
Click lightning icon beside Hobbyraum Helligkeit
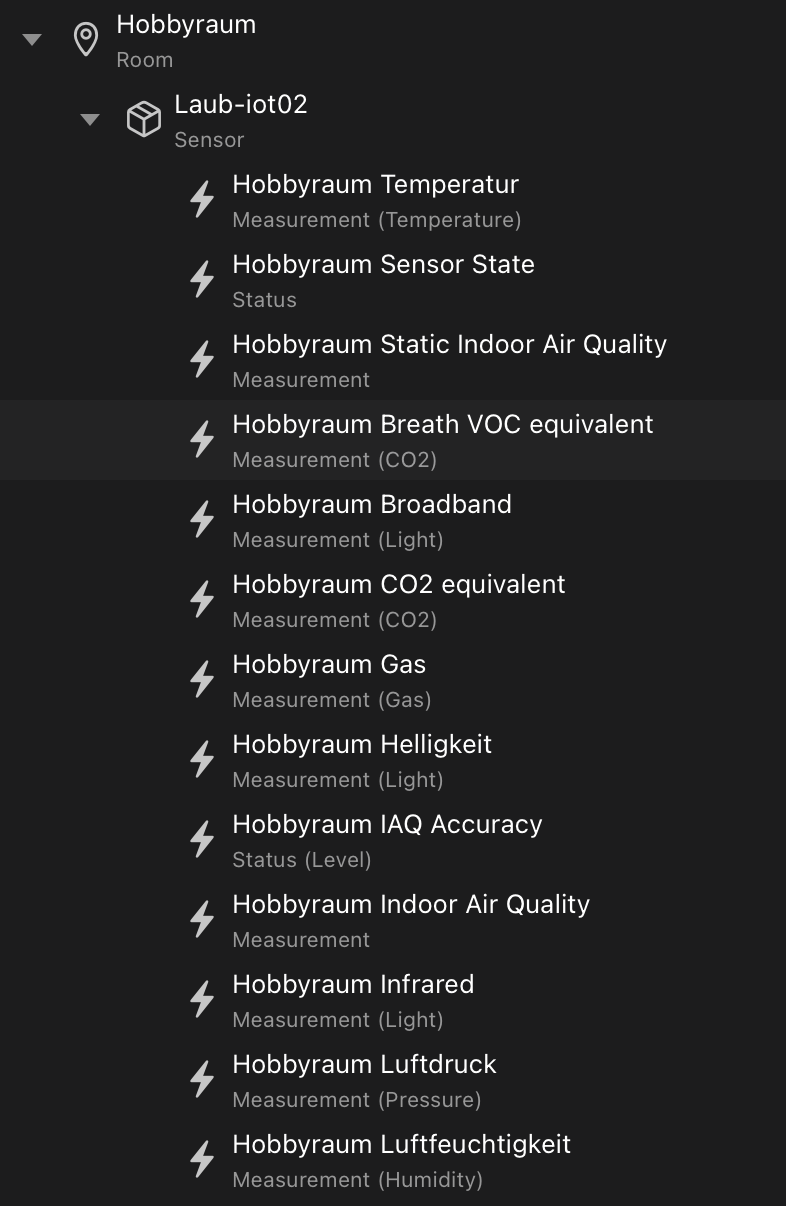[203, 759]
